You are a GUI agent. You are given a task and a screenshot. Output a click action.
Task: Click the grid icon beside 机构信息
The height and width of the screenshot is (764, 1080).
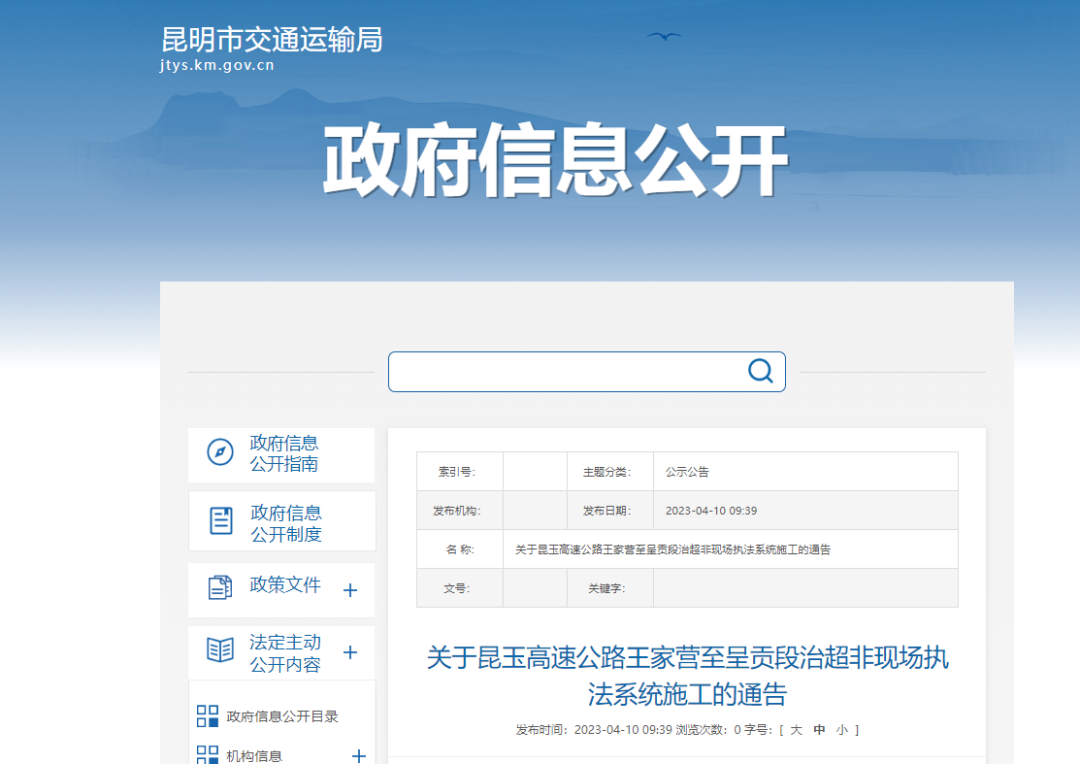pos(206,756)
